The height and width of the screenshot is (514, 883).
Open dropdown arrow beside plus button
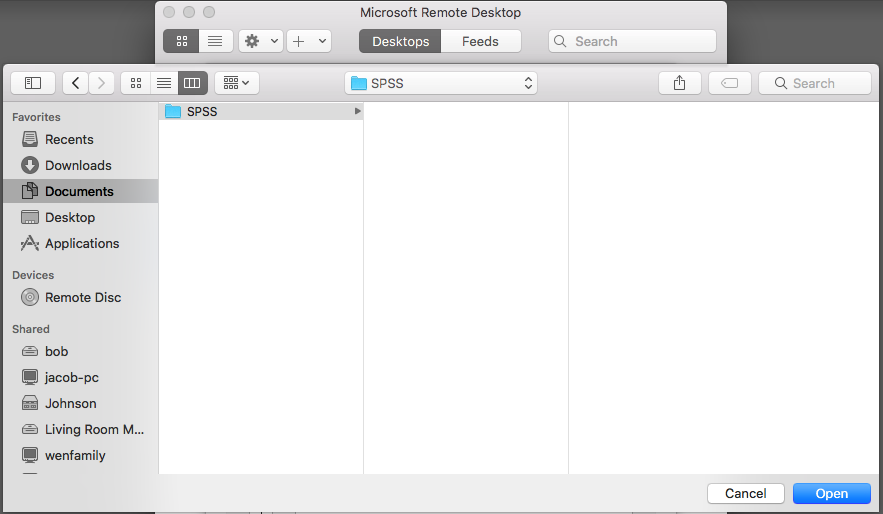pyautogui.click(x=322, y=41)
